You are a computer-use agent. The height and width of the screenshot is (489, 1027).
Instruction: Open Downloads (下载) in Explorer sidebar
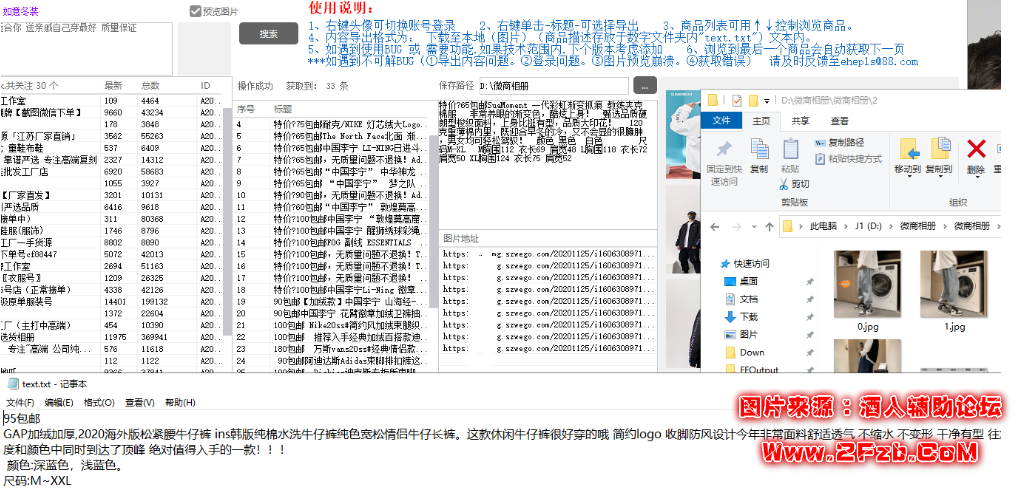pos(740,317)
